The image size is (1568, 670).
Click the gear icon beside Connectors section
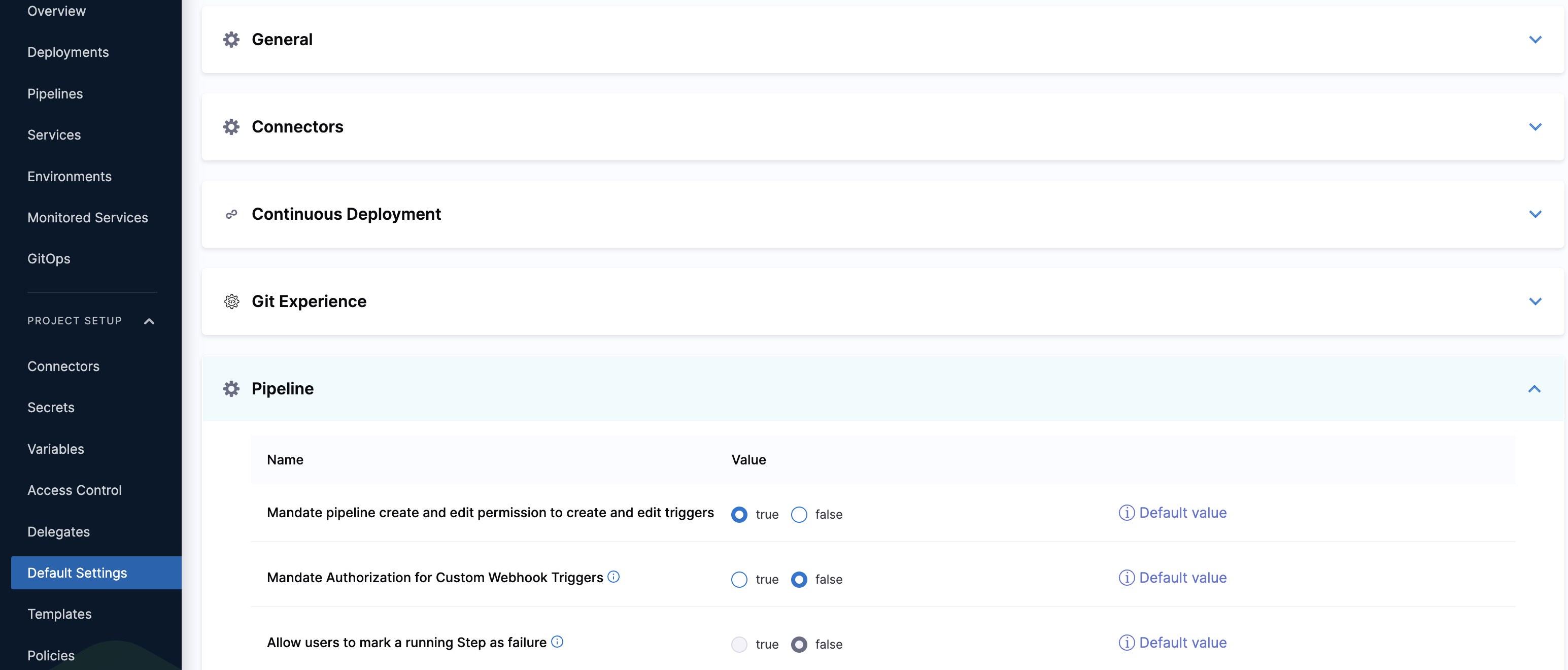click(231, 127)
